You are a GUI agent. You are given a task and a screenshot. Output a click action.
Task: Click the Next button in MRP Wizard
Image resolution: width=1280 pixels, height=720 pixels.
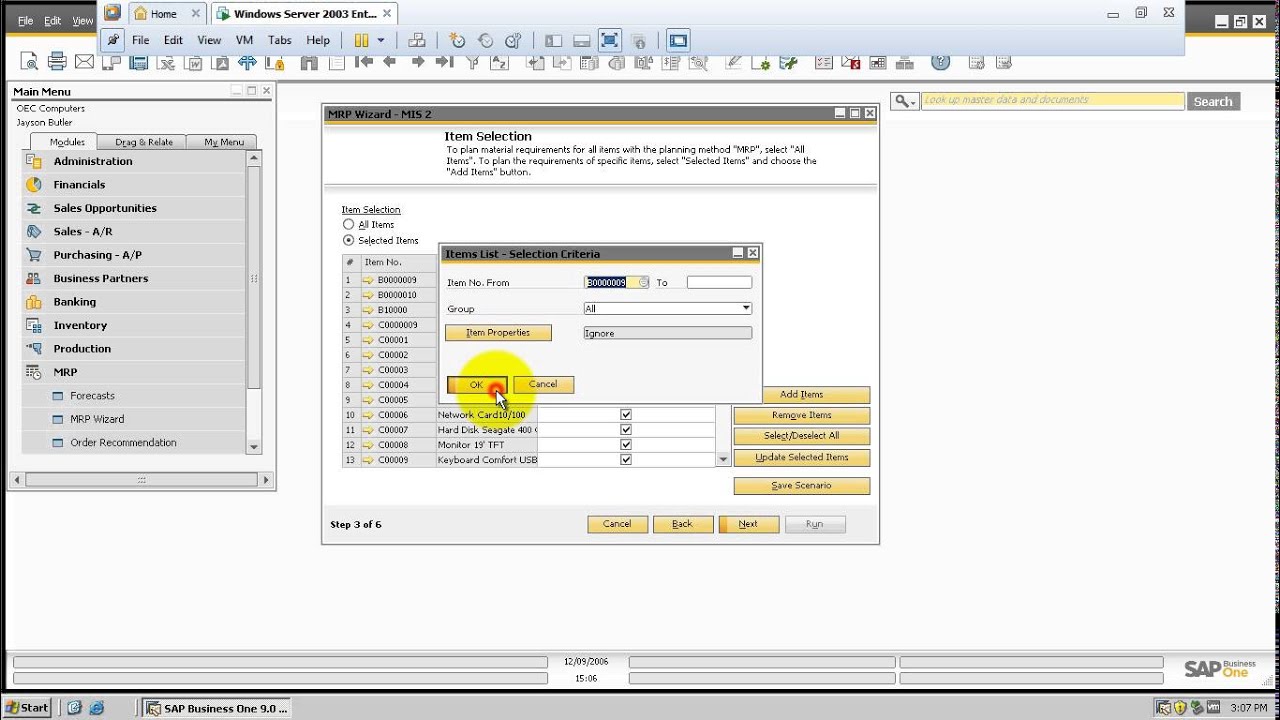pyautogui.click(x=748, y=524)
